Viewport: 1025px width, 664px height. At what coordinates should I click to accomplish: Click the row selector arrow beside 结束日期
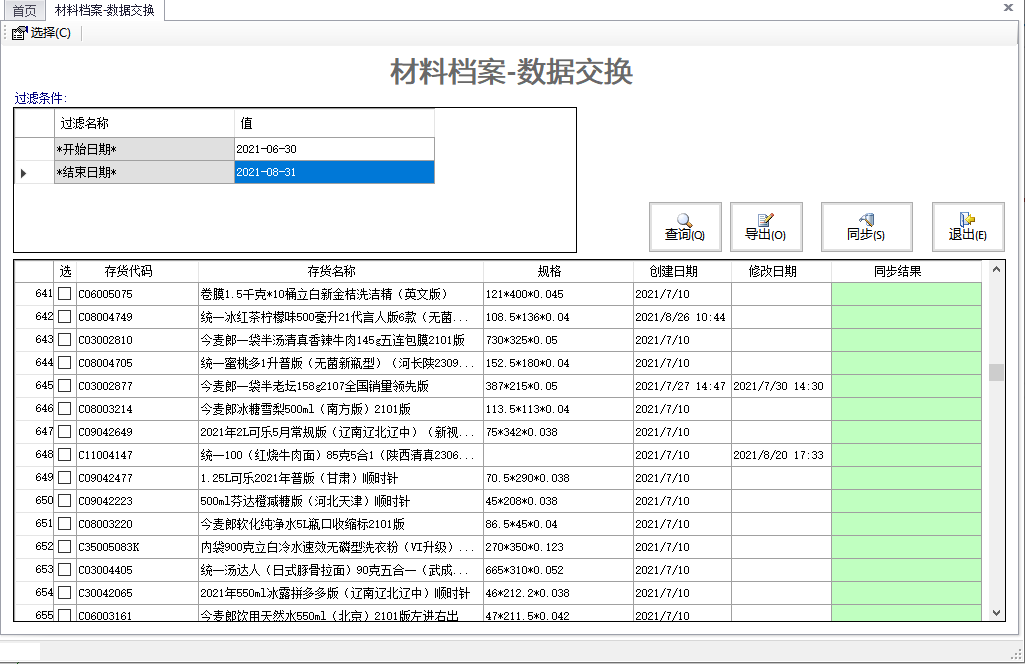click(22, 171)
